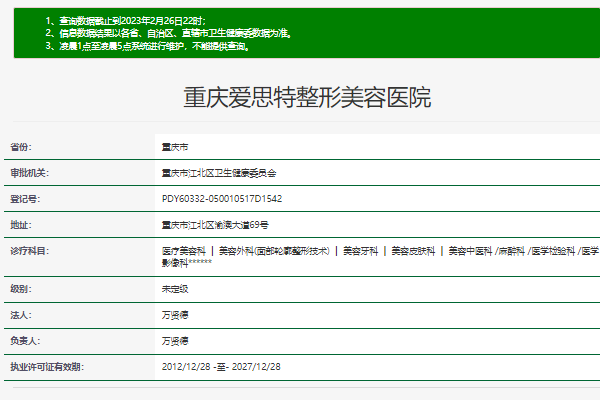Image resolution: width=600 pixels, height=400 pixels.
Task: Click the validity period 2012/12/28 -至- 2027/12/28
Action: (x=221, y=367)
